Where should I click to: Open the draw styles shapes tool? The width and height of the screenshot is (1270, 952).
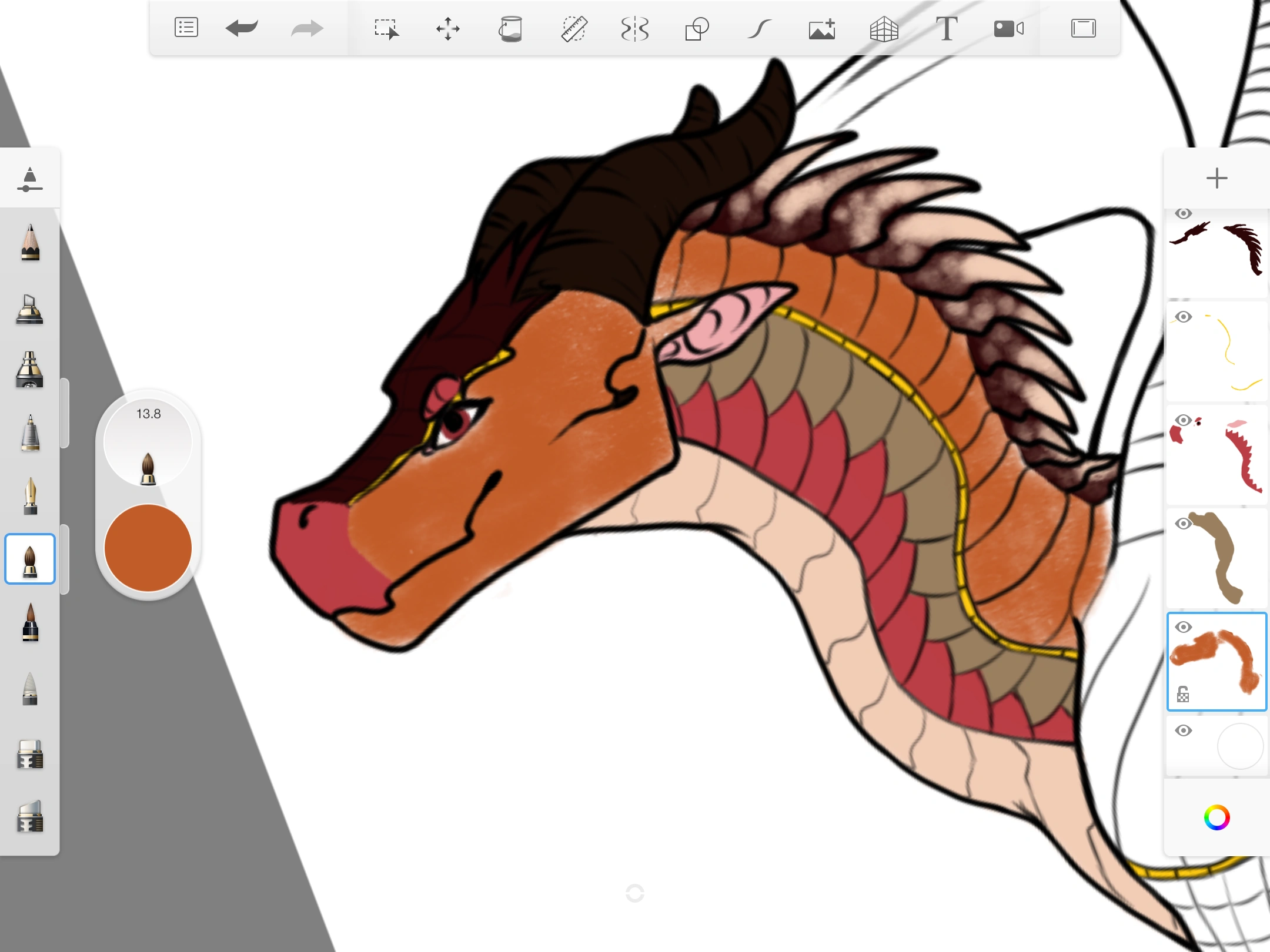[x=697, y=28]
